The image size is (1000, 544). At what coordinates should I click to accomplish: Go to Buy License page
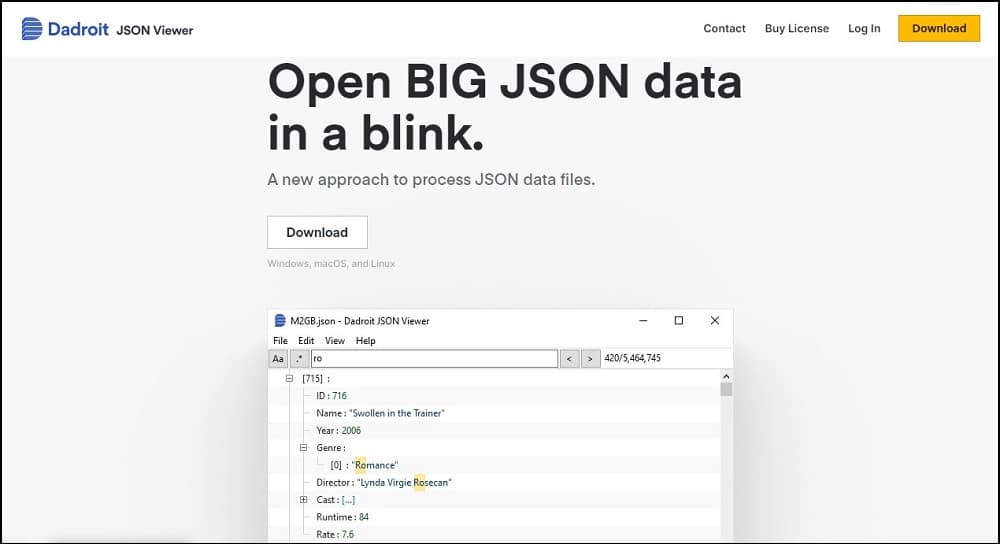797,28
